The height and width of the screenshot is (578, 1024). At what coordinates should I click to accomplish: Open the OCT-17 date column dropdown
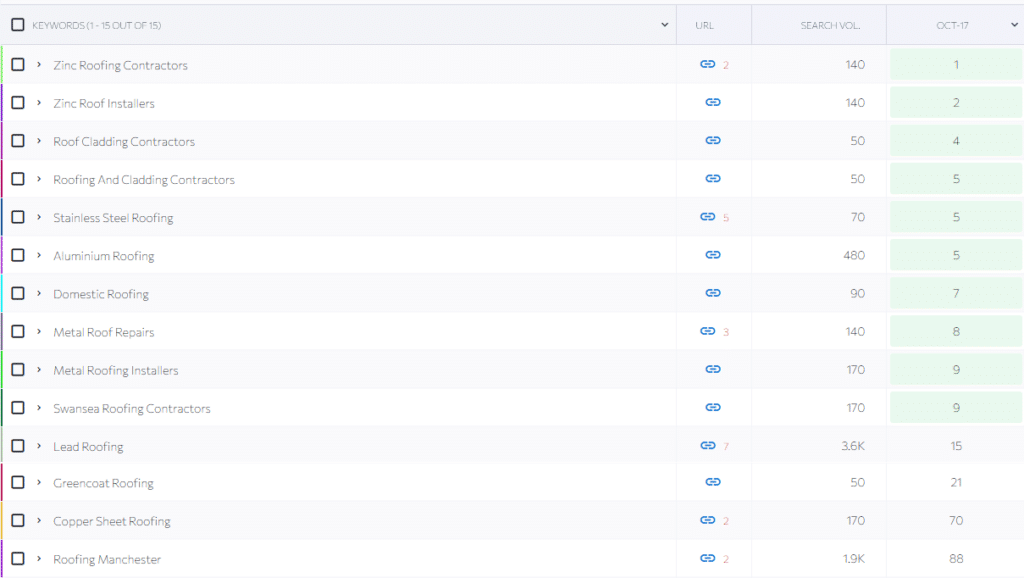[1015, 25]
